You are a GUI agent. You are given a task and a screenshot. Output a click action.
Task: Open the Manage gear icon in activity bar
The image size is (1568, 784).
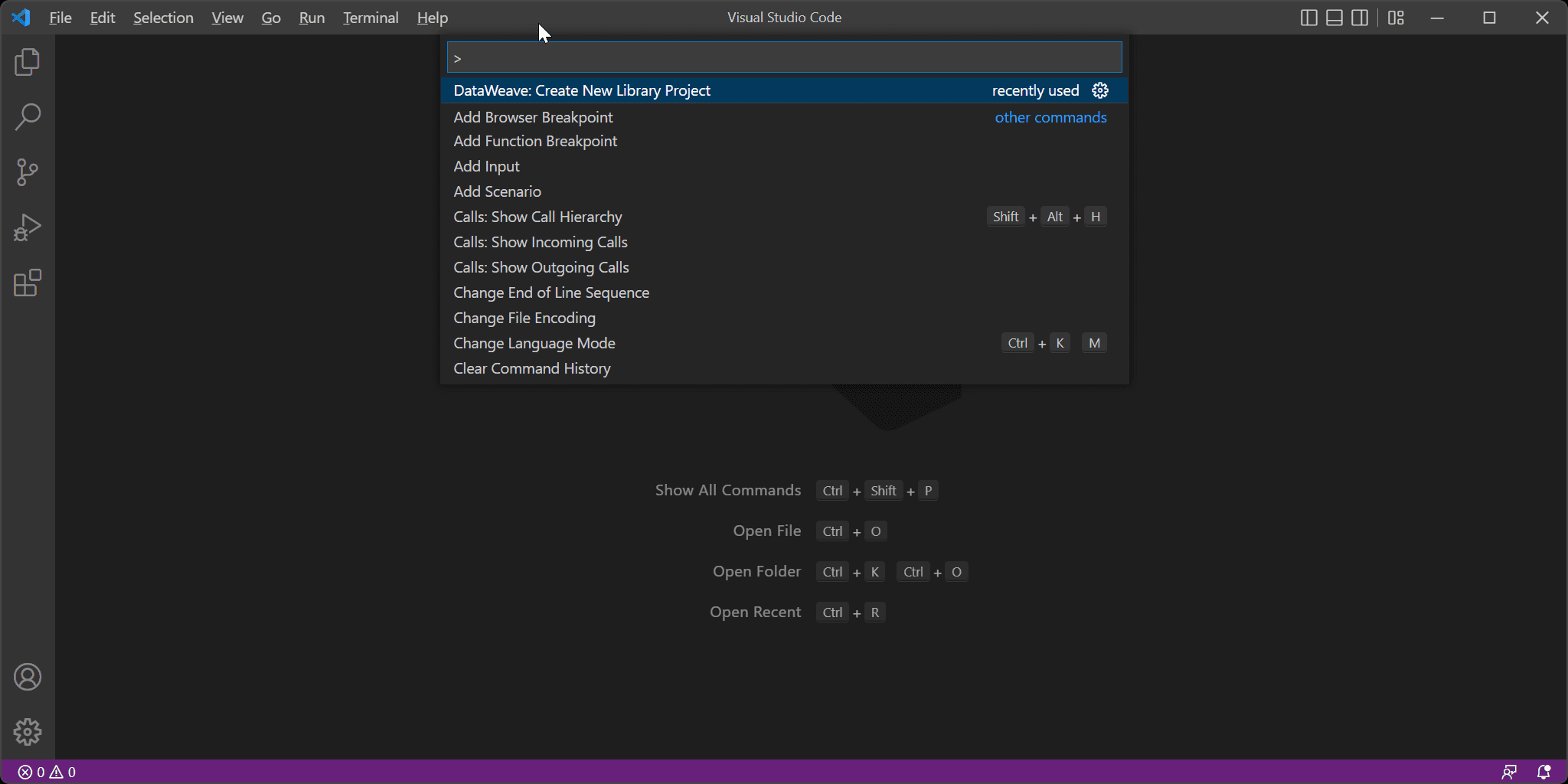pyautogui.click(x=28, y=732)
